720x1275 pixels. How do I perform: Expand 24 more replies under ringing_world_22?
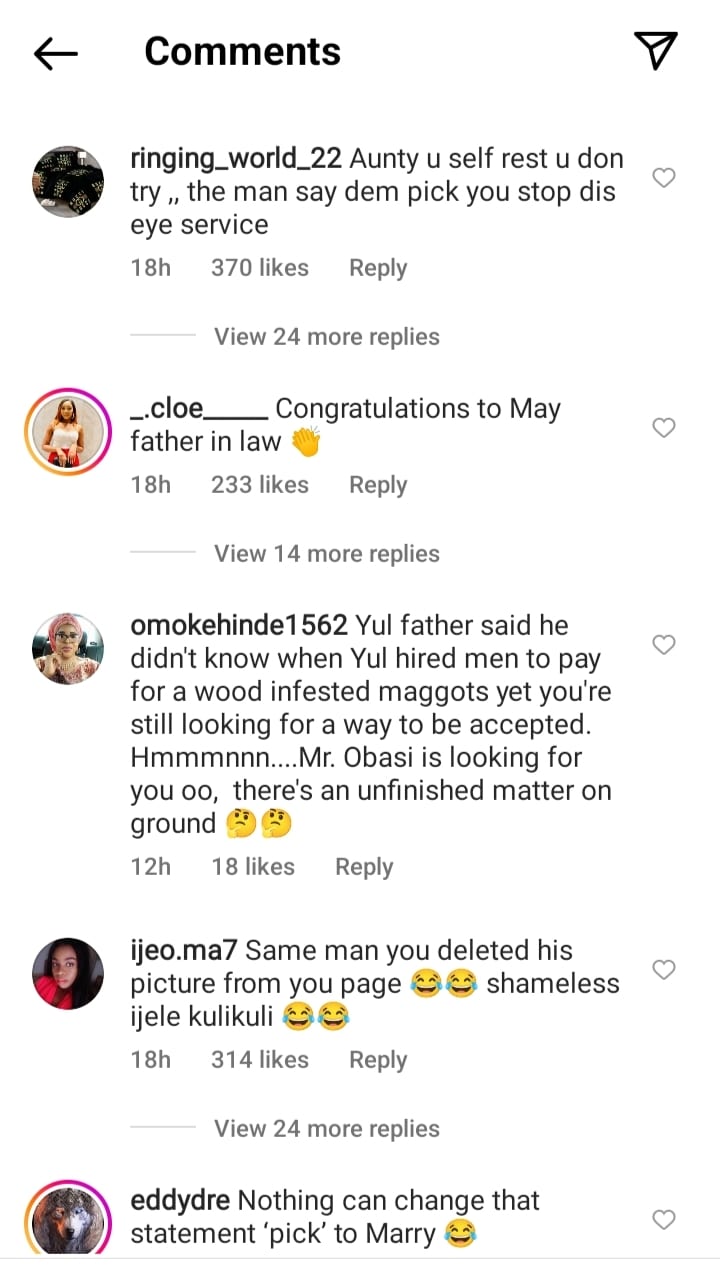tap(326, 337)
